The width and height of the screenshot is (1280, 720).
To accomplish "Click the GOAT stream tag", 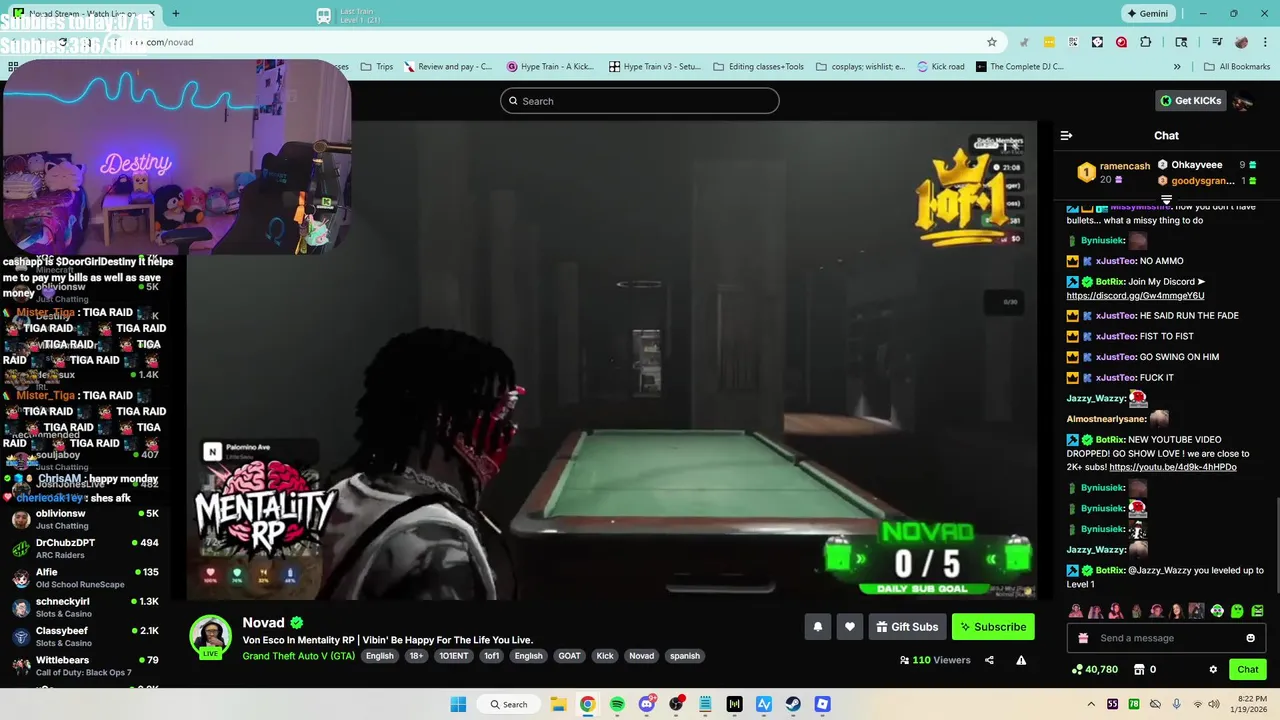I will [x=569, y=656].
